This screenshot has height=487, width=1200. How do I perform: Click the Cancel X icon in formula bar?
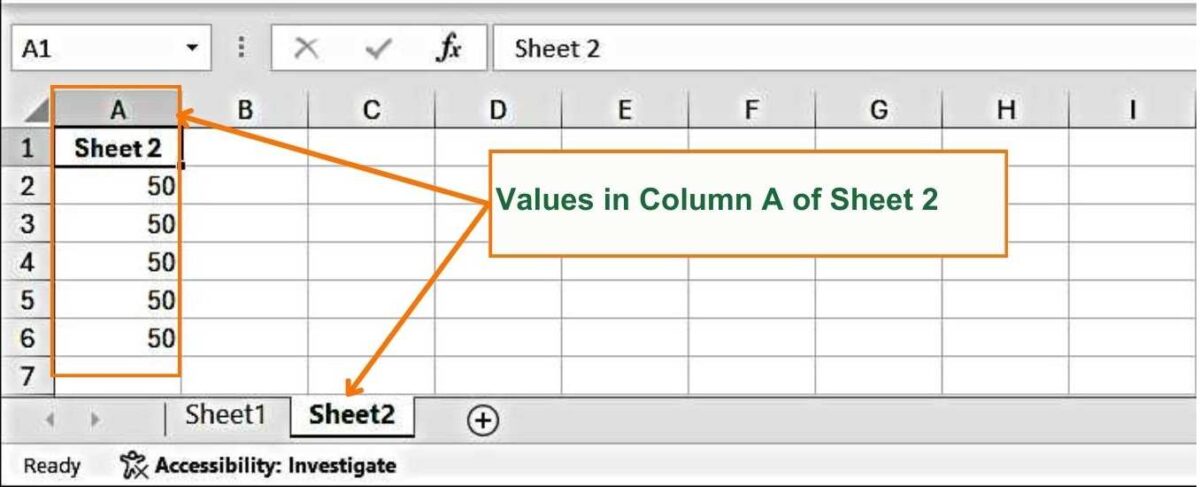click(307, 49)
